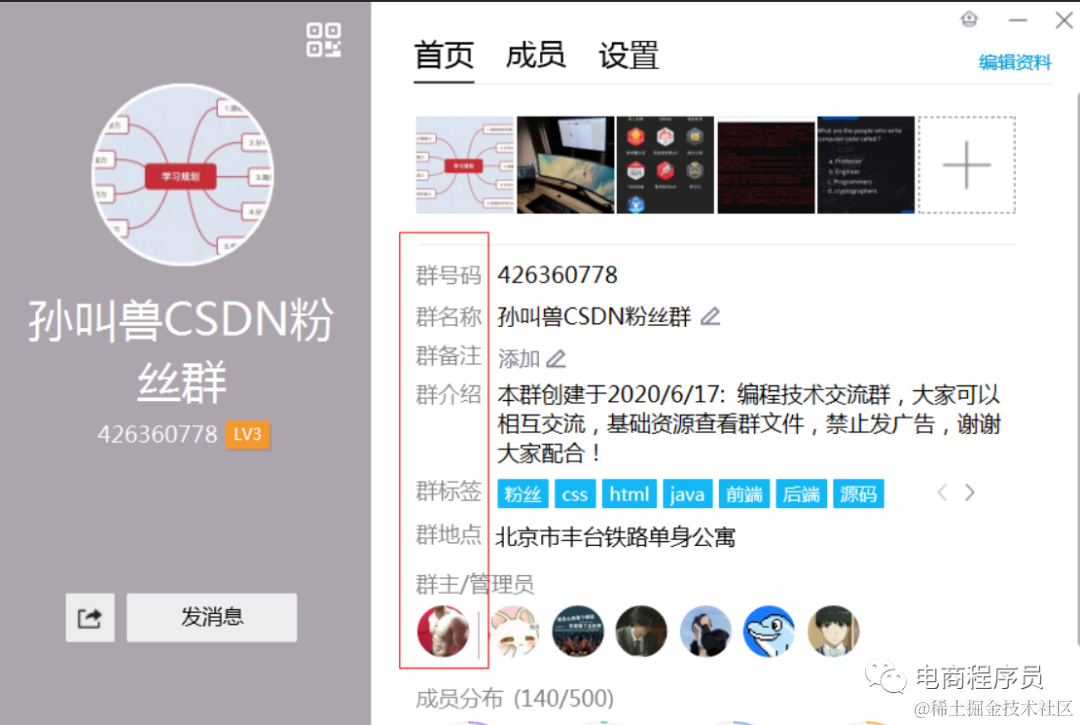Viewport: 1080px width, 725px height.
Task: Switch to the 设置 tab
Action: (628, 55)
